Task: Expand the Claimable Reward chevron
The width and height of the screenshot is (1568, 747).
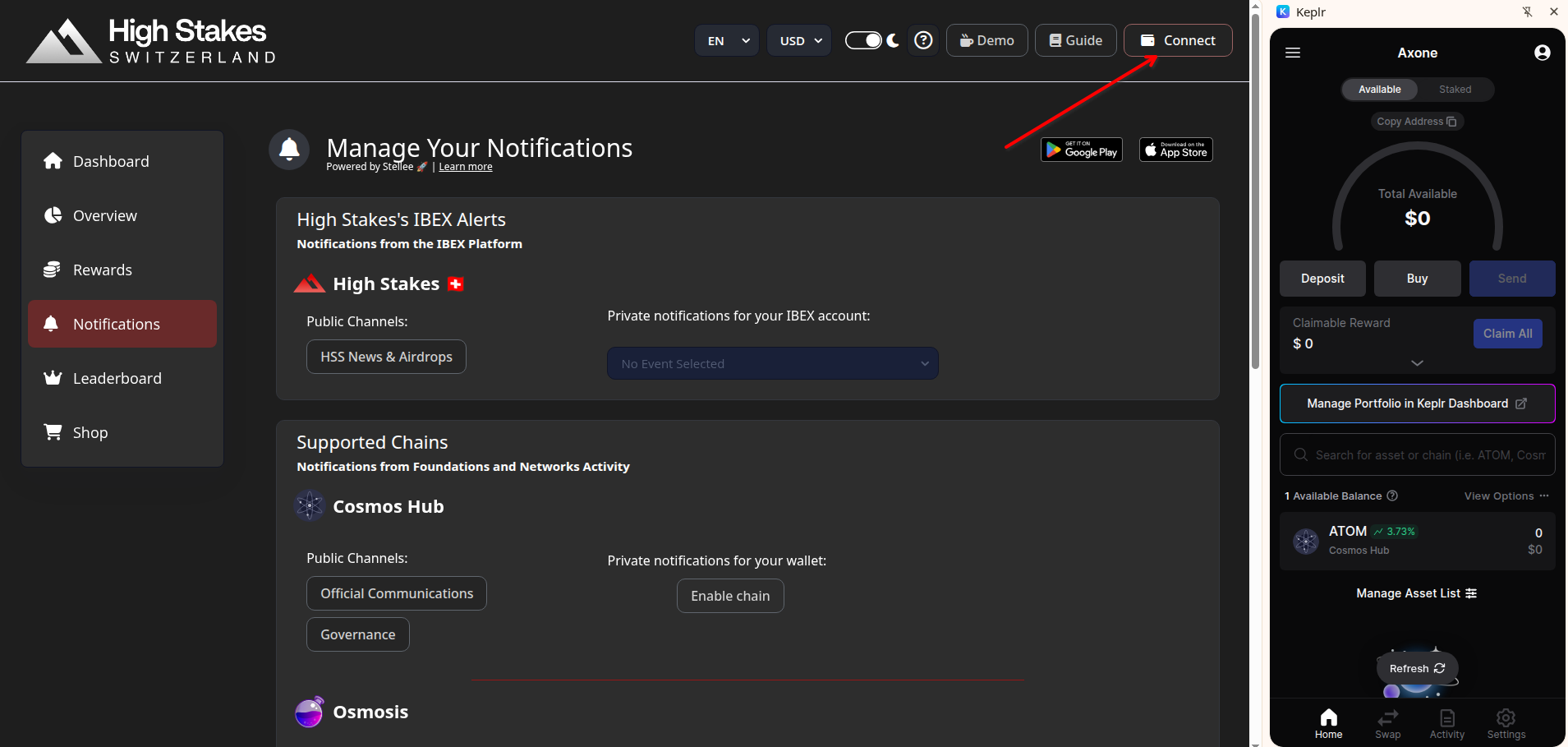Action: click(1417, 362)
